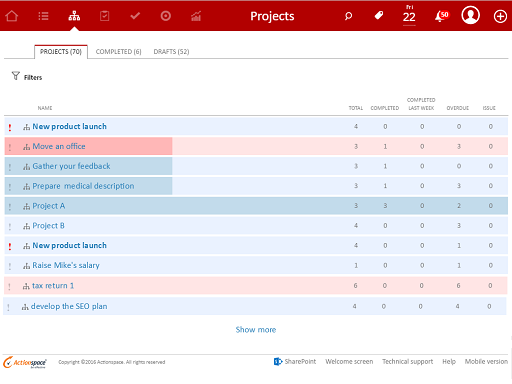Click the Filters funnel icon

[x=16, y=76]
